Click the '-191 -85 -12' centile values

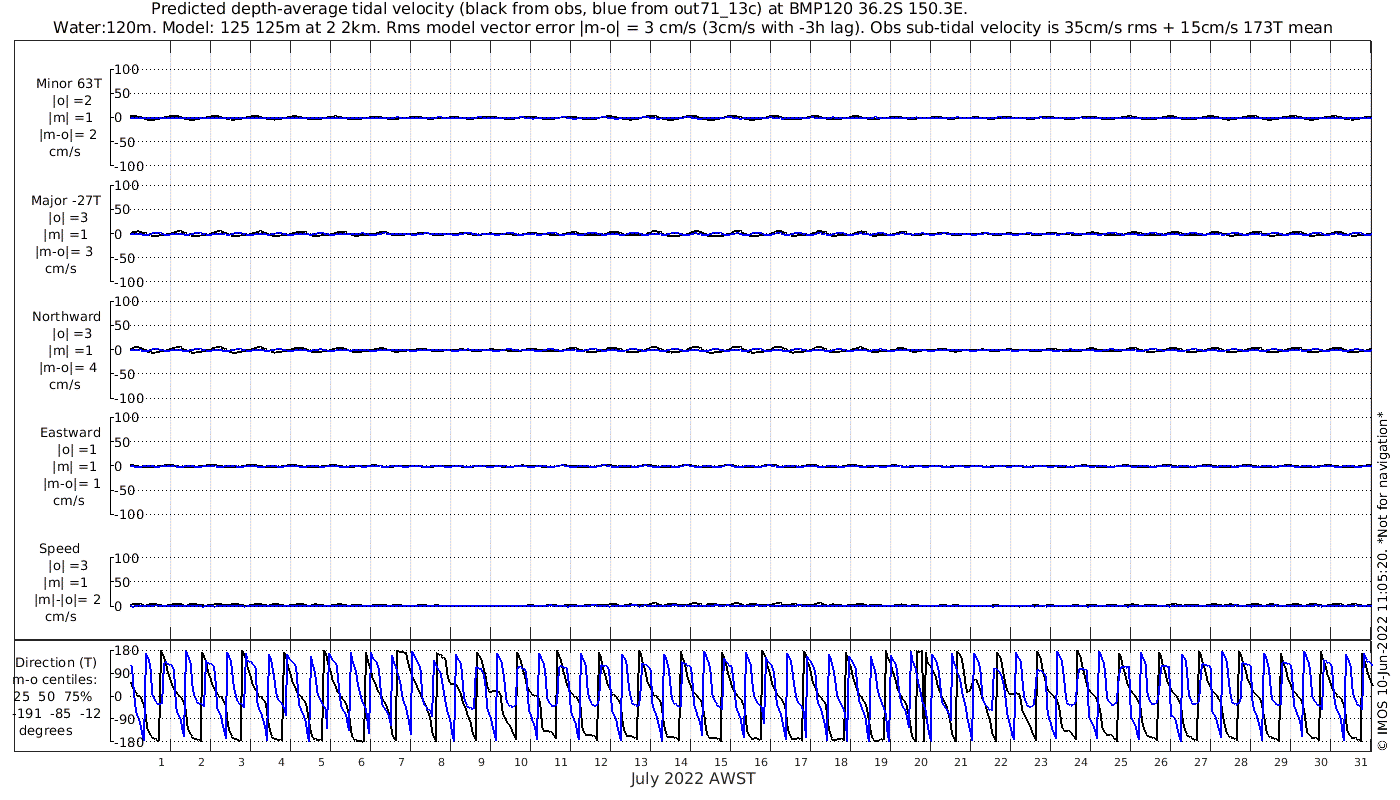pyautogui.click(x=57, y=713)
